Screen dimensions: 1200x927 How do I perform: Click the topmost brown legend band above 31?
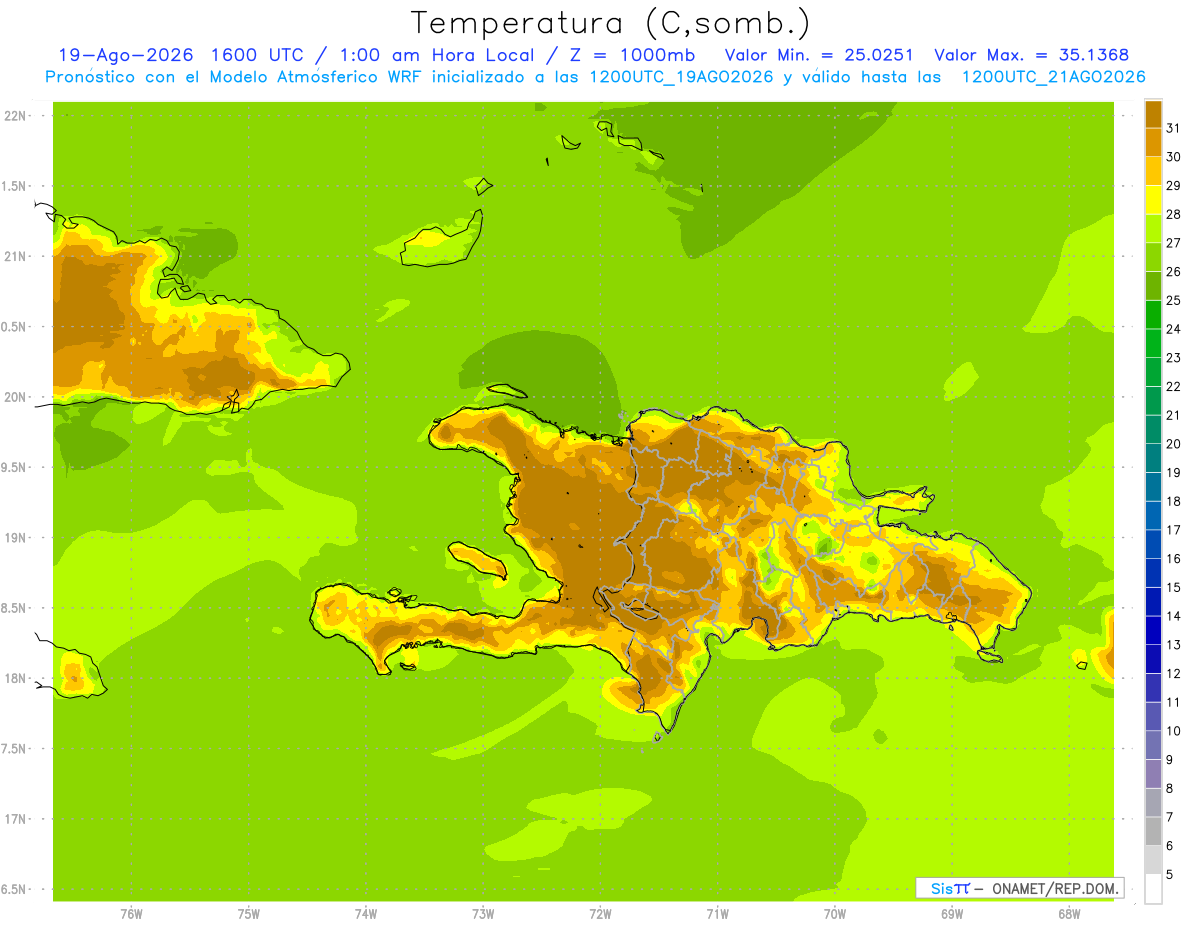pyautogui.click(x=1154, y=114)
